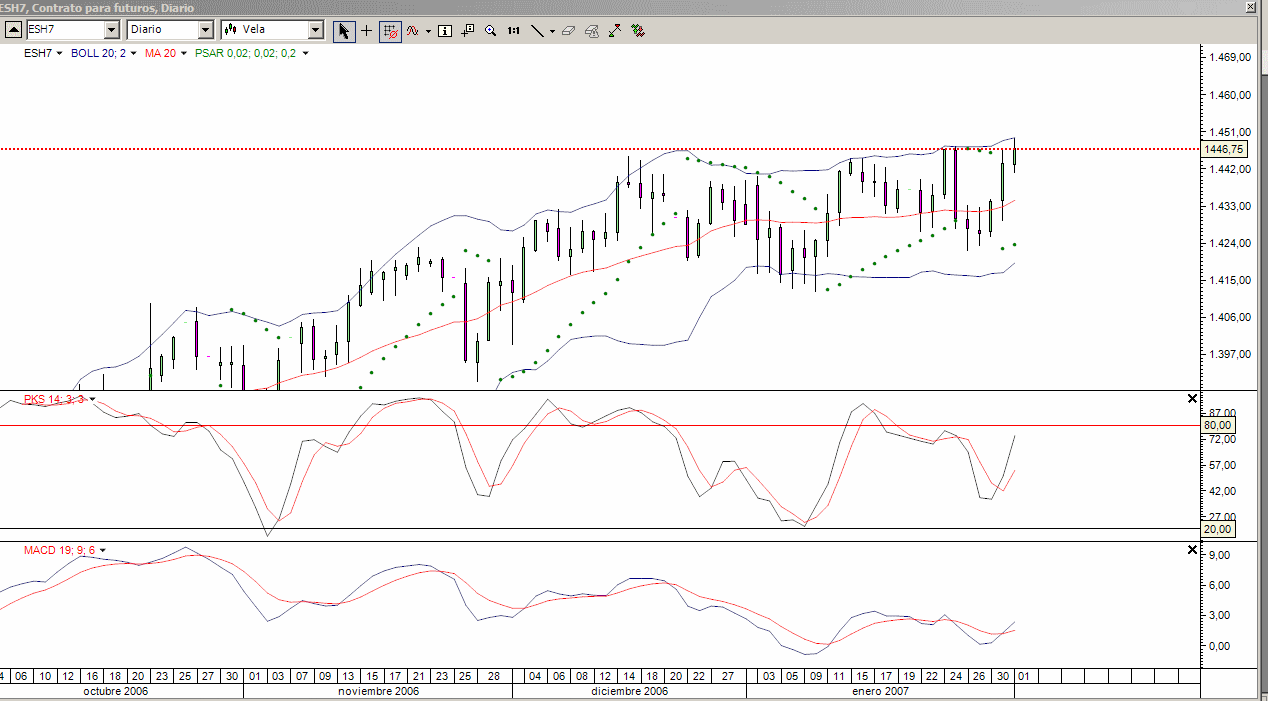1268x701 pixels.
Task: Click the MACD 19; 9; 6 label
Action: point(59,550)
